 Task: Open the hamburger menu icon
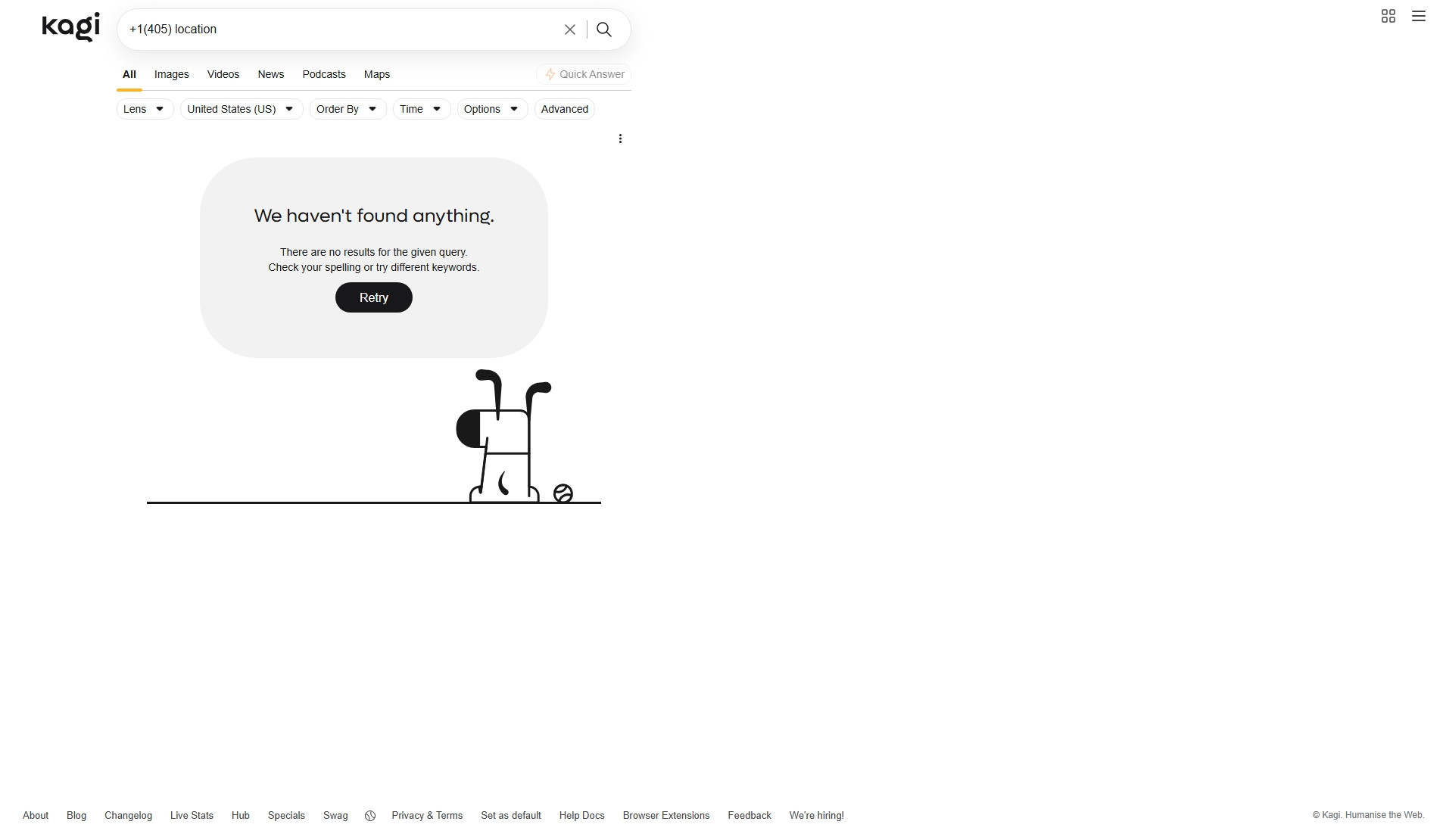pos(1419,16)
